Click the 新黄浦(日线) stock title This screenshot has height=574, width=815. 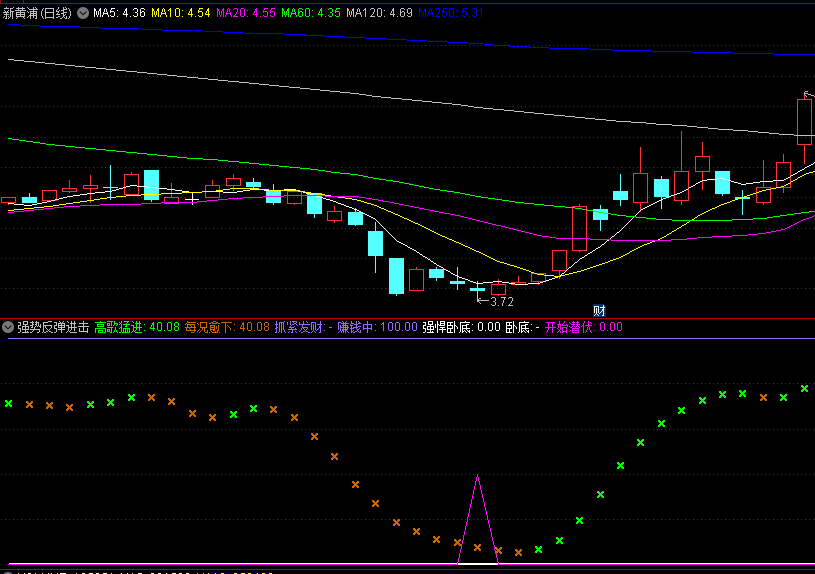(x=37, y=13)
